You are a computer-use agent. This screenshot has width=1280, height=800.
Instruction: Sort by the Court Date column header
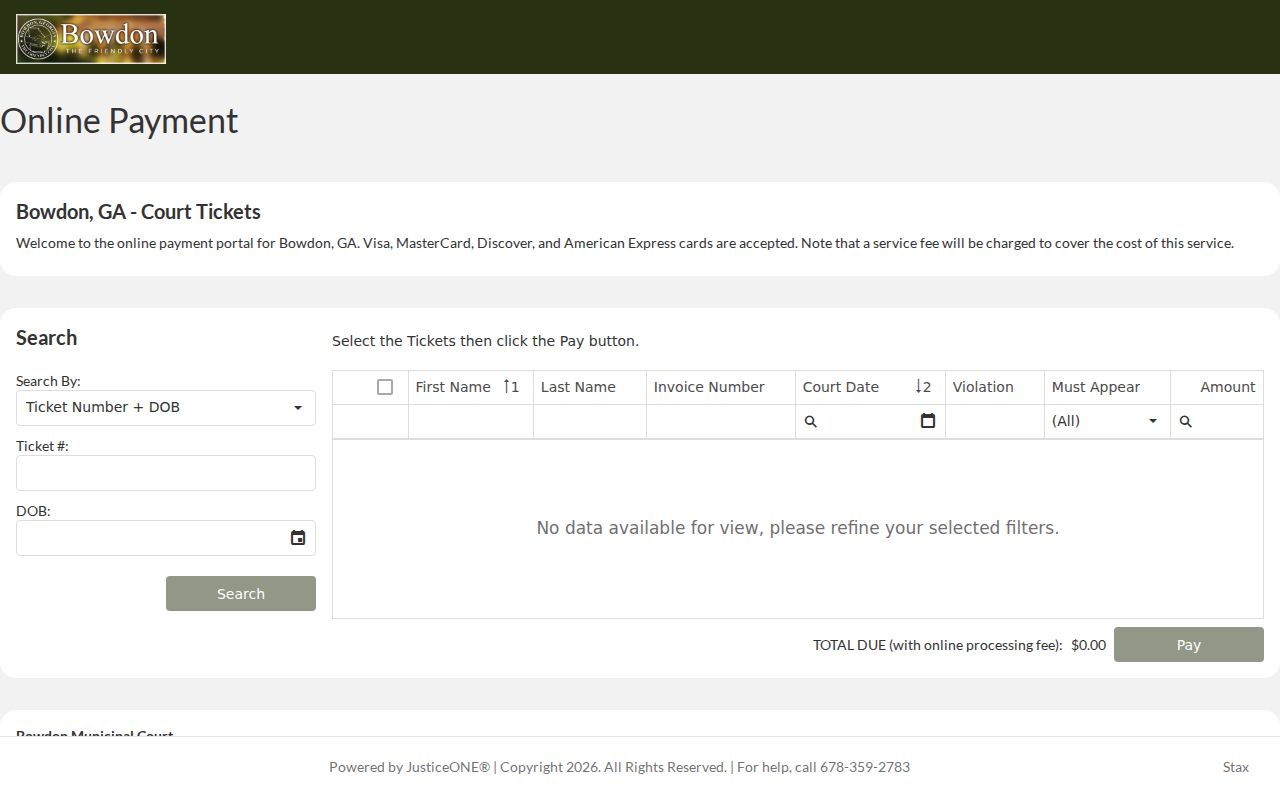(x=870, y=387)
